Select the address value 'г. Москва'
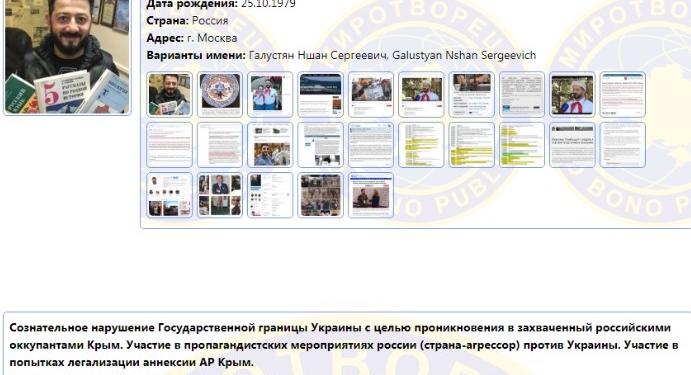 212,38
